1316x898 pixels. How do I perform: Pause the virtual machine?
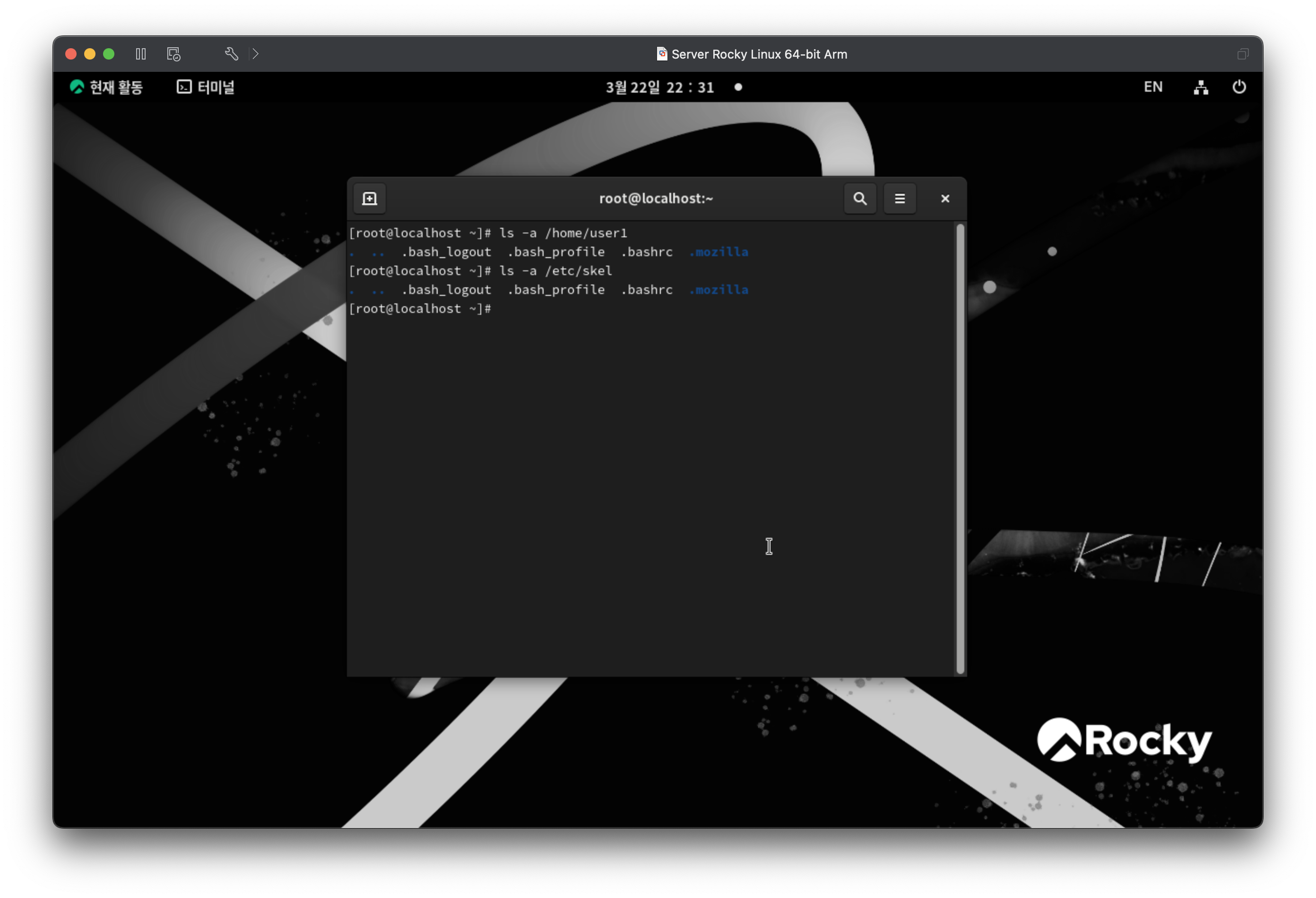click(141, 54)
